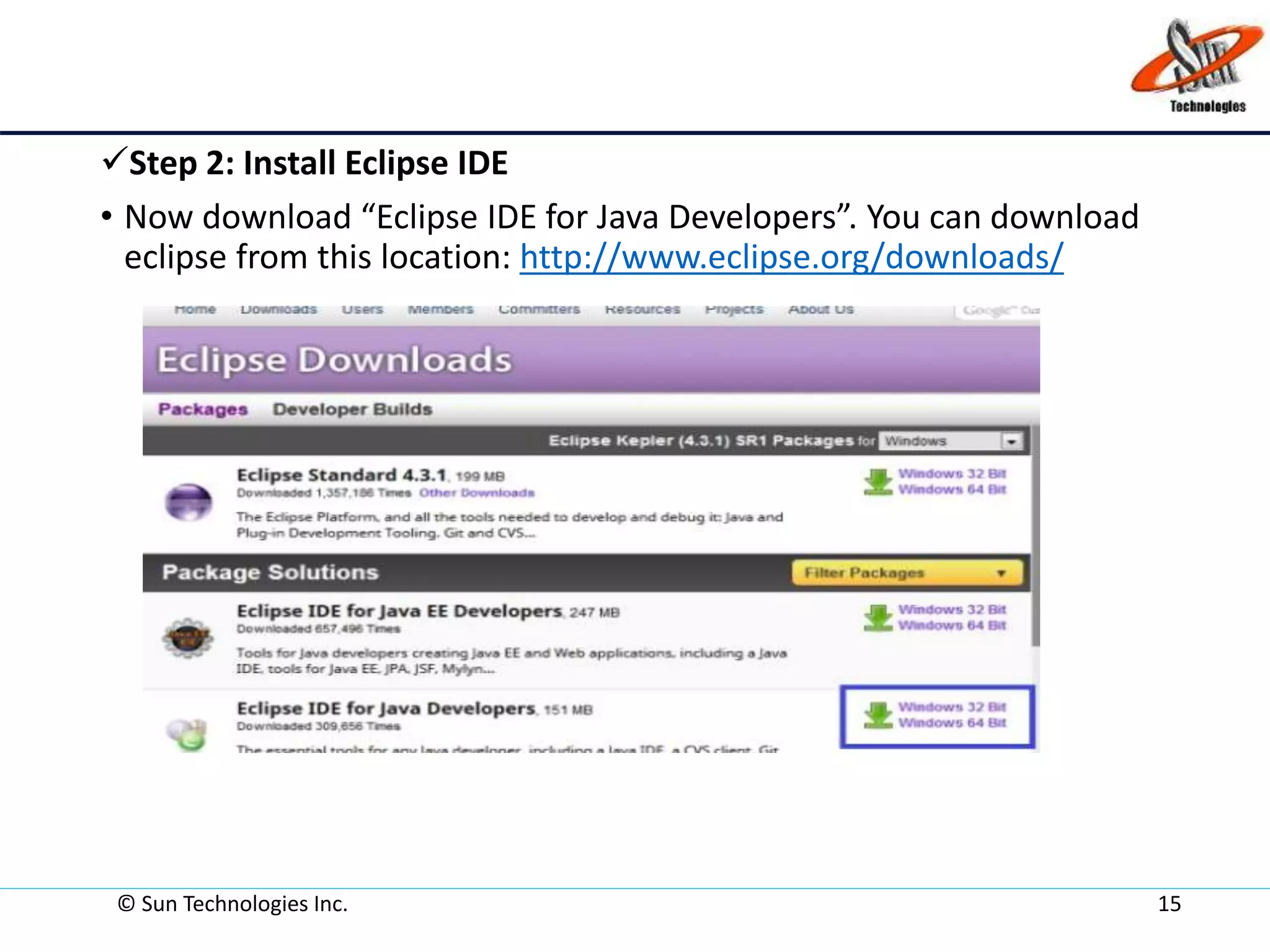This screenshot has width=1270, height=952.
Task: Click Eclipse IDE for Java Developers title
Action: 386,708
